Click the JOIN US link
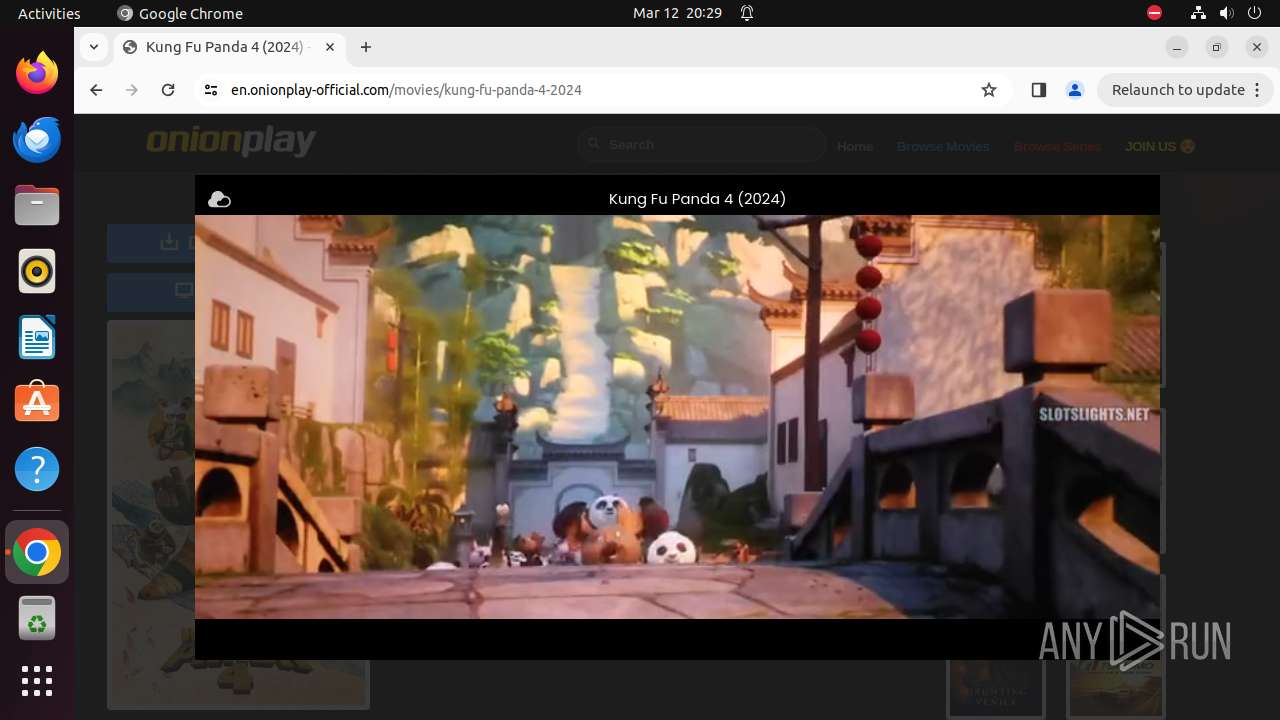 [x=1160, y=146]
